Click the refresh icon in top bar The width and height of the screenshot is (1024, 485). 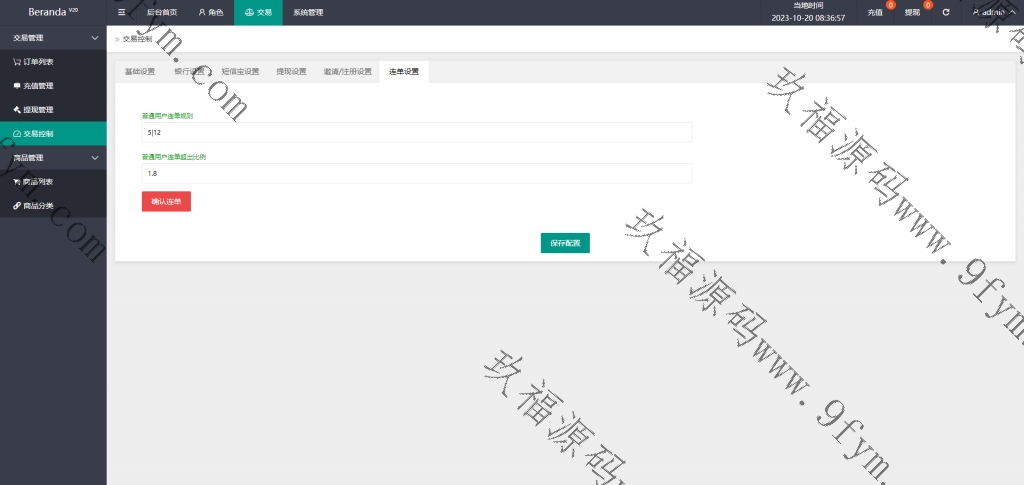[945, 13]
